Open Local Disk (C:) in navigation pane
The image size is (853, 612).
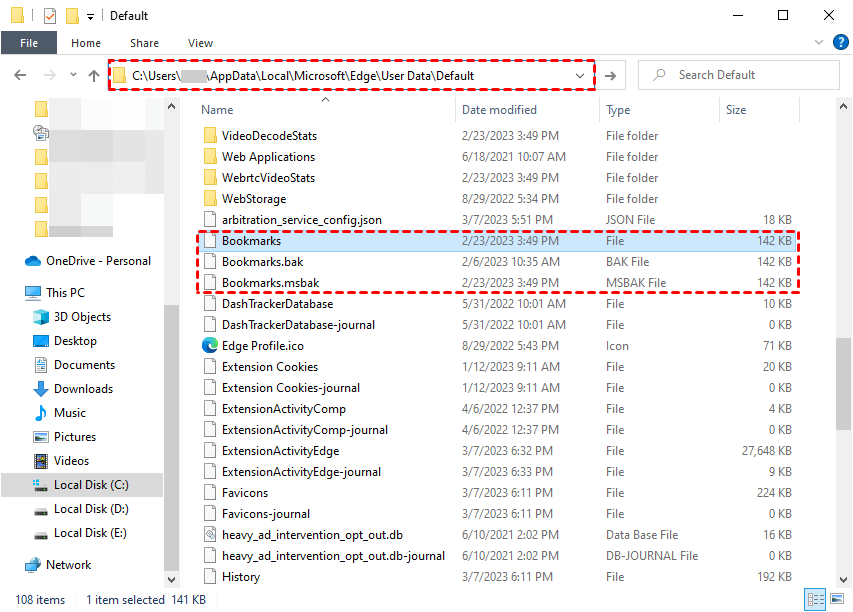point(82,485)
